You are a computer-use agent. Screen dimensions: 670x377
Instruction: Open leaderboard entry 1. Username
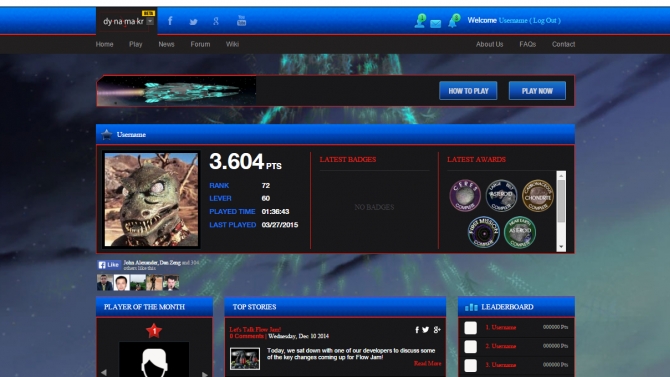[501, 327]
